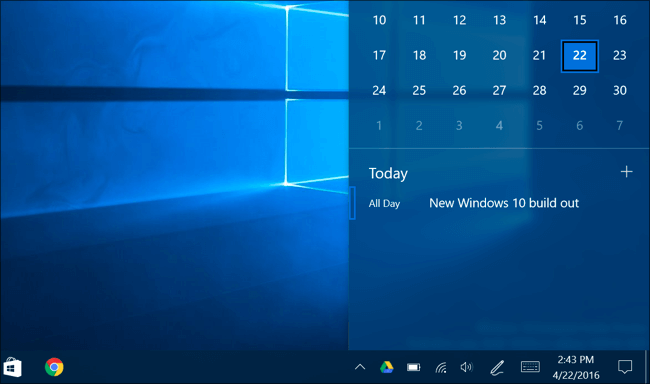The image size is (650, 384).
Task: Open the Google Drive tray icon
Action: 387,367
